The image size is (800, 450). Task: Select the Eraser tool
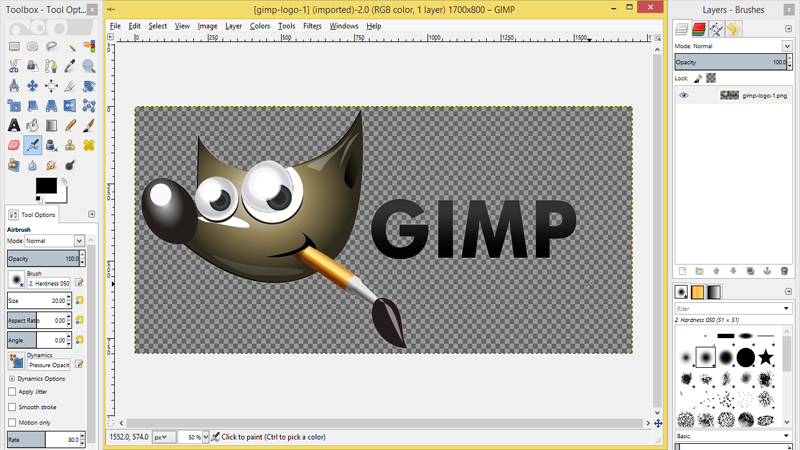point(14,145)
